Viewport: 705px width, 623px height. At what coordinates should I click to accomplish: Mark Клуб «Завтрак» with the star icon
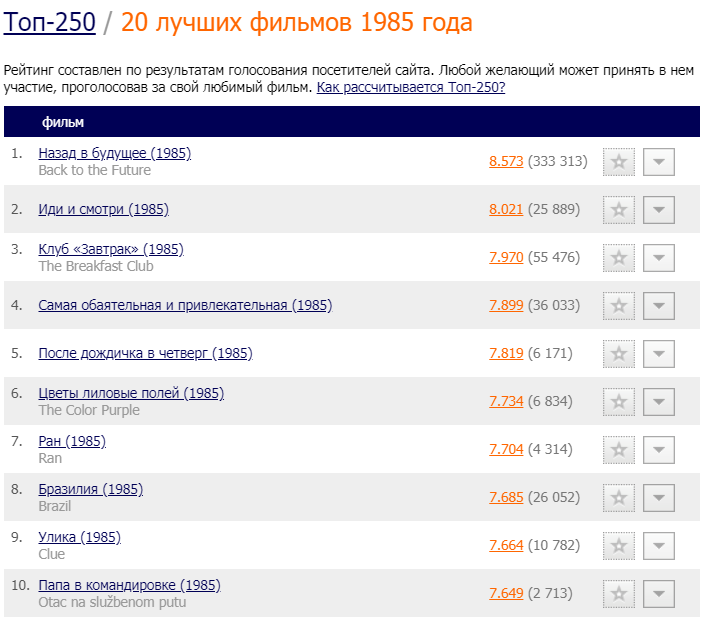click(x=619, y=258)
